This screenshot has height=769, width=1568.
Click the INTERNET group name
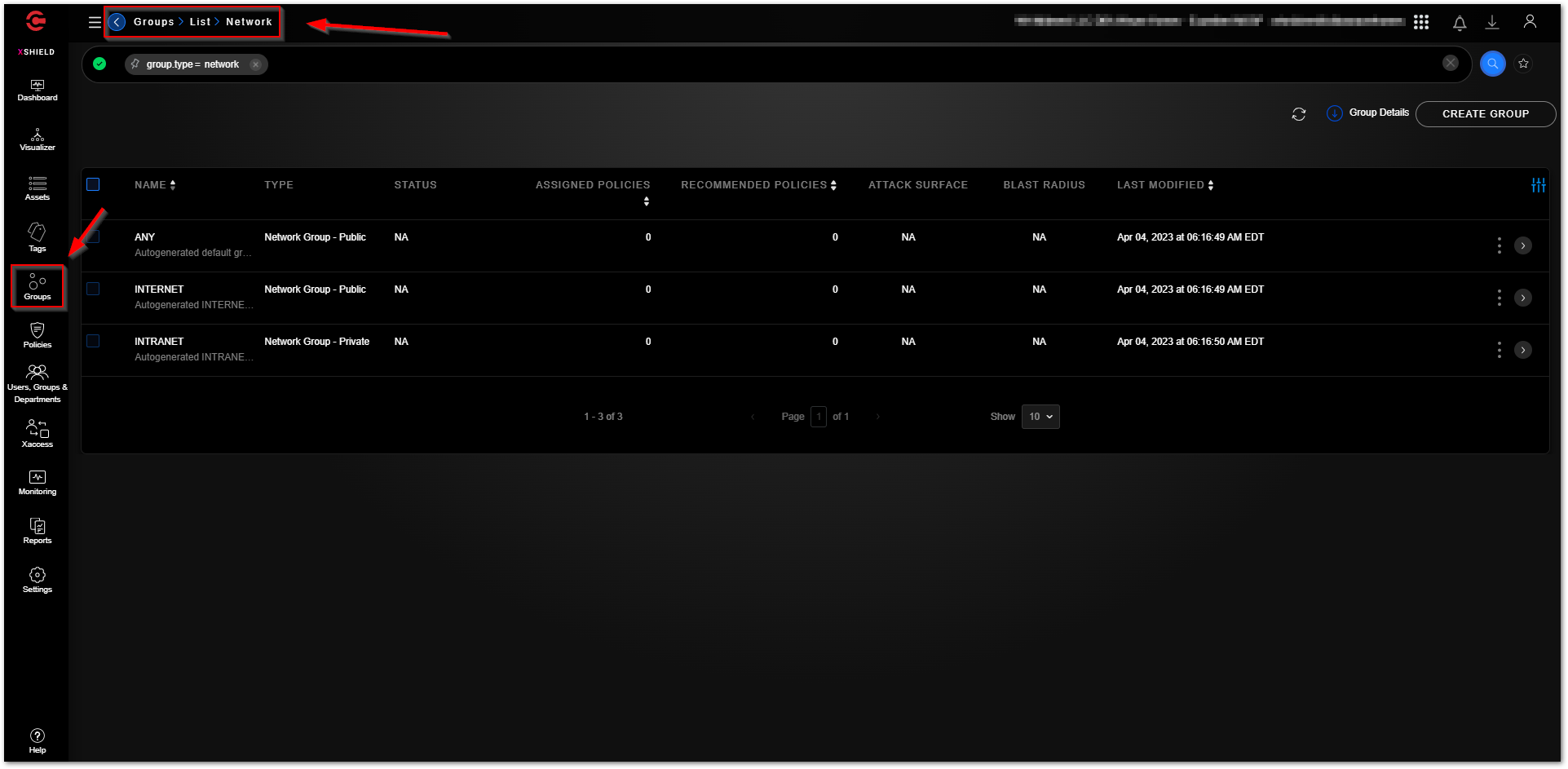159,289
